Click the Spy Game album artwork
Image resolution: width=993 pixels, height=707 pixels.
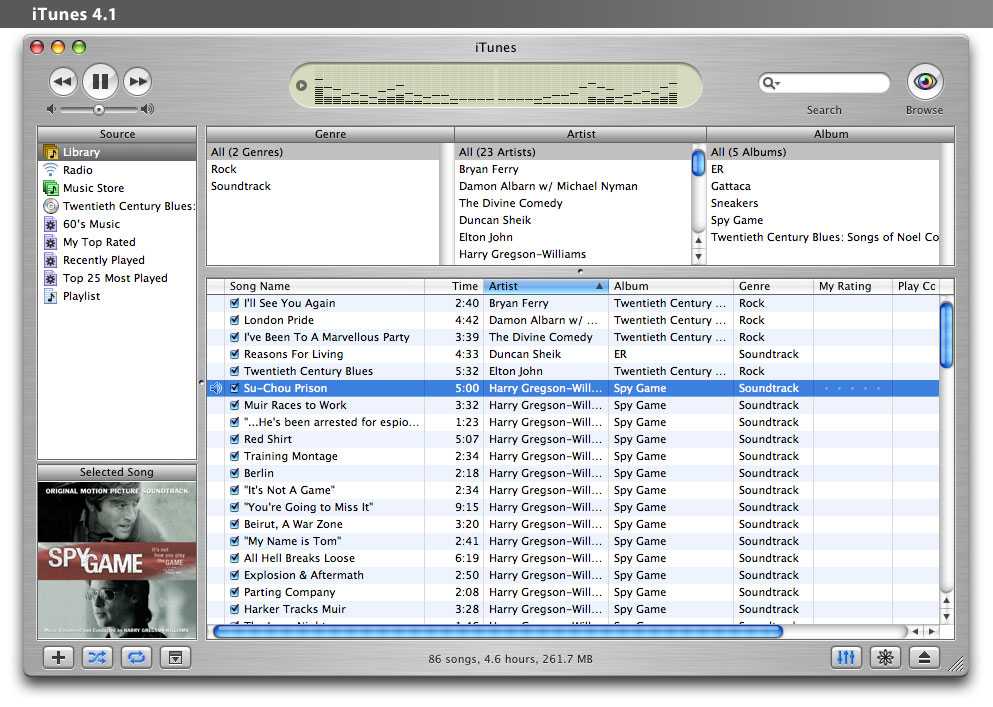[117, 561]
